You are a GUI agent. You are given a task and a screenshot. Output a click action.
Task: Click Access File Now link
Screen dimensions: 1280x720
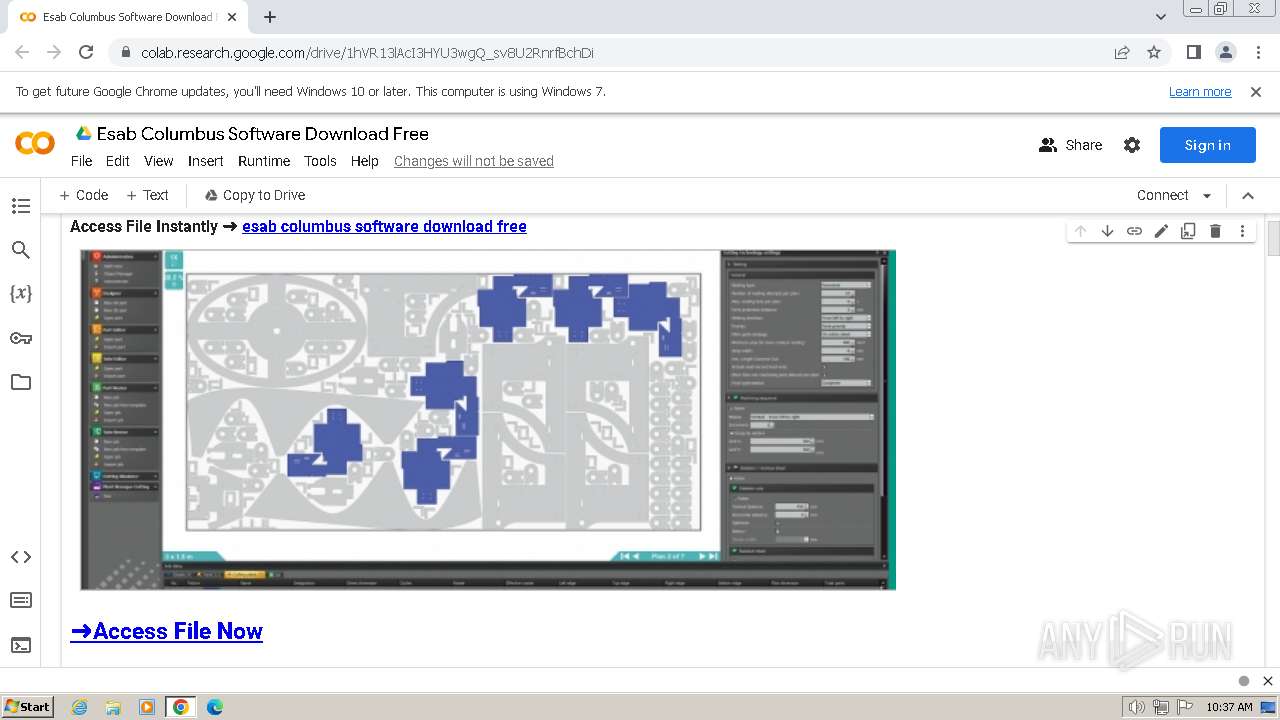pyautogui.click(x=166, y=631)
